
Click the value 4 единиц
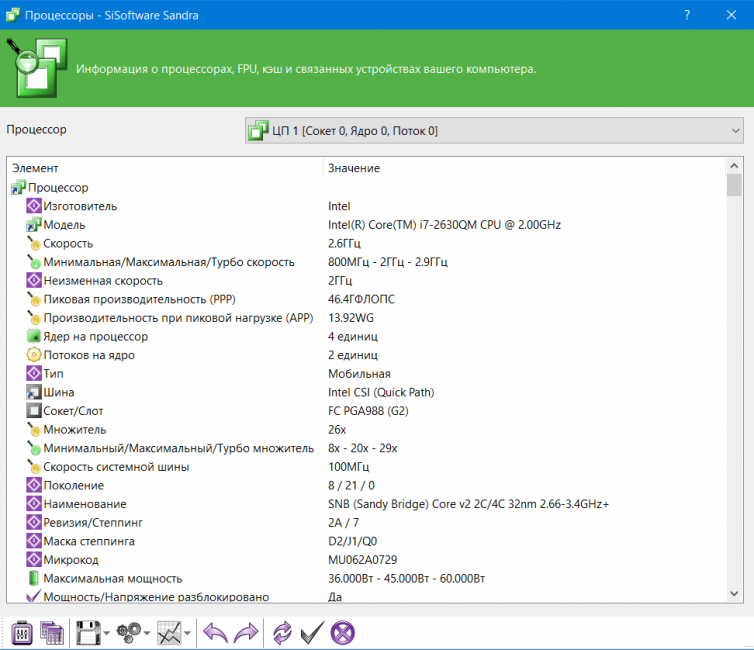[353, 337]
